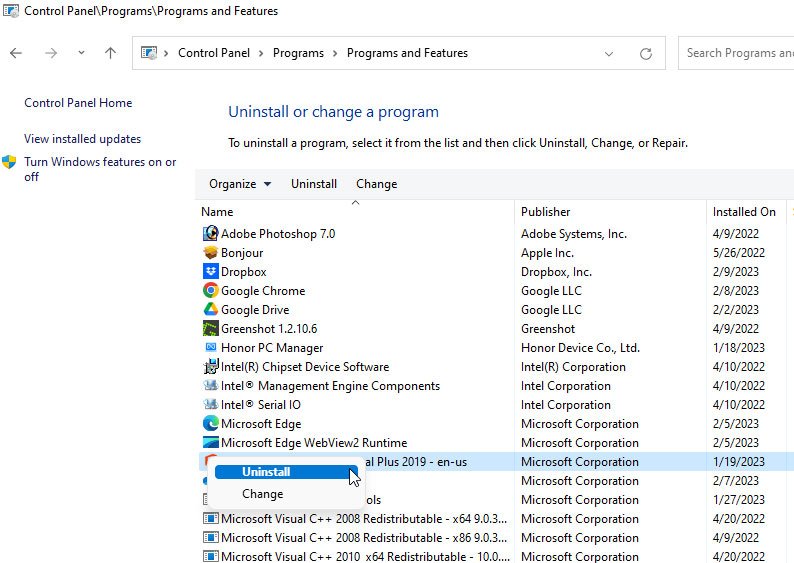Image resolution: width=794 pixels, height=563 pixels.
Task: Open View installed updates link
Action: tap(83, 139)
